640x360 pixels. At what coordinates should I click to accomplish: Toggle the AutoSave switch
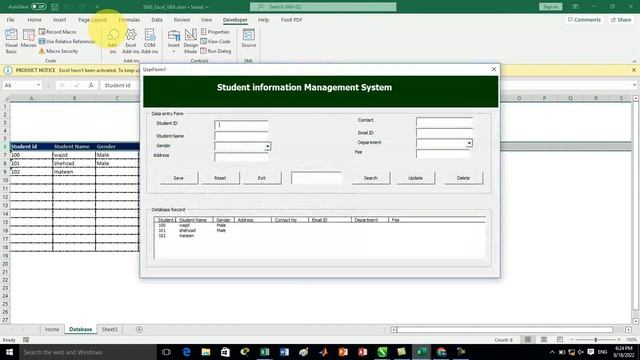coord(38,7)
